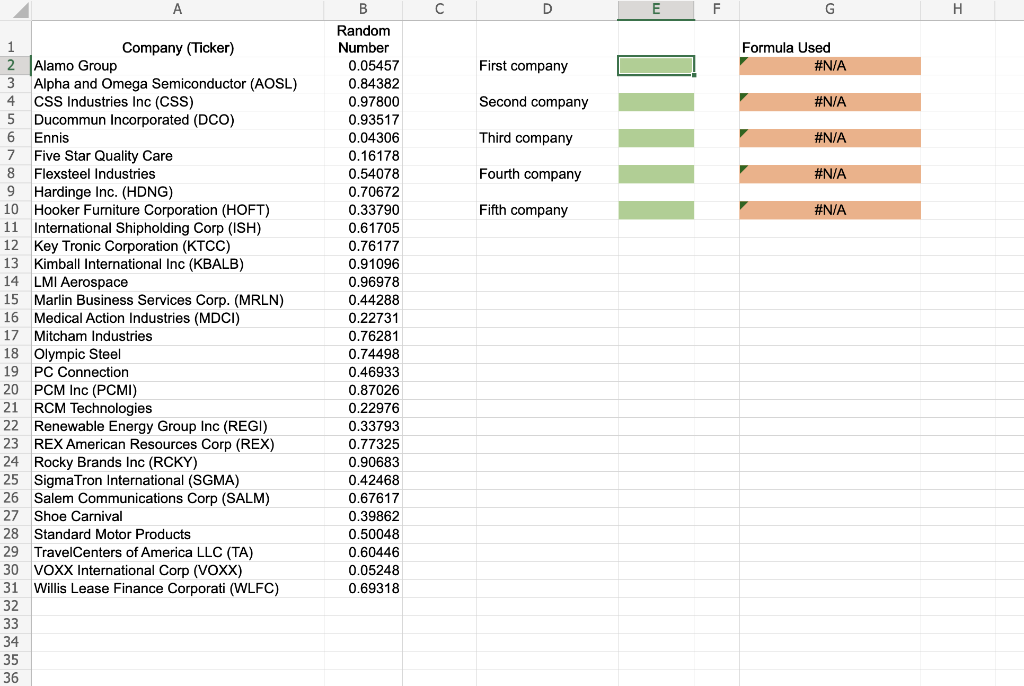Select column H header
Screen dimensions: 1024x686
957,9
